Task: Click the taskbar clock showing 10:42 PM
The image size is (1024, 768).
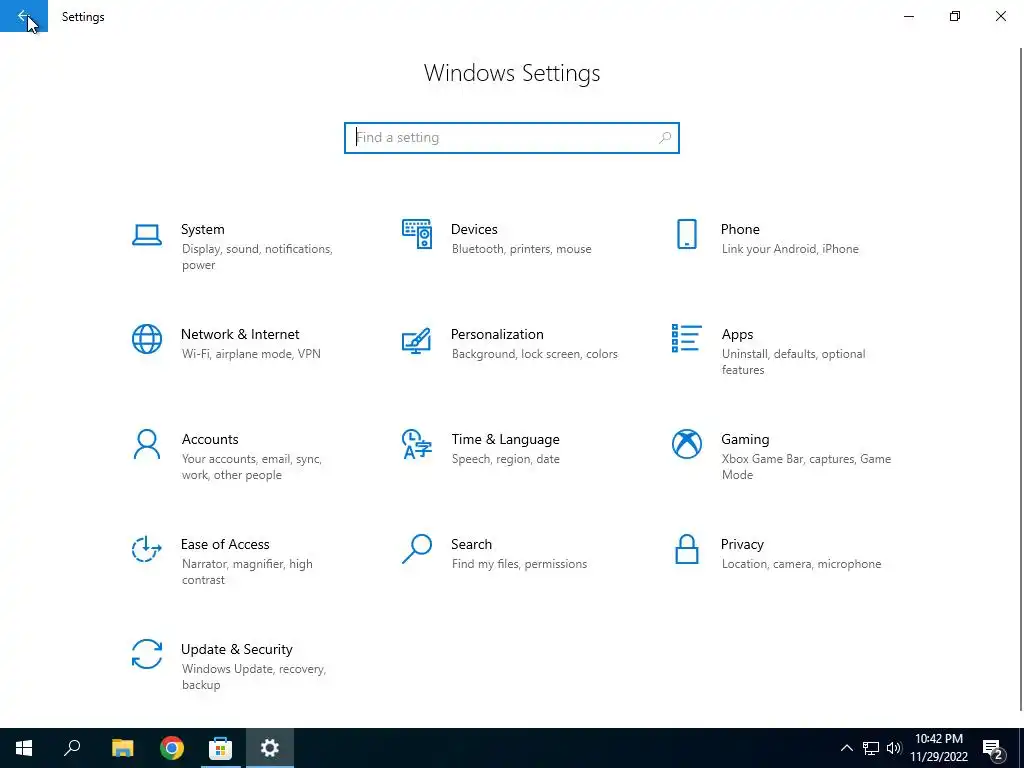Action: click(938, 748)
